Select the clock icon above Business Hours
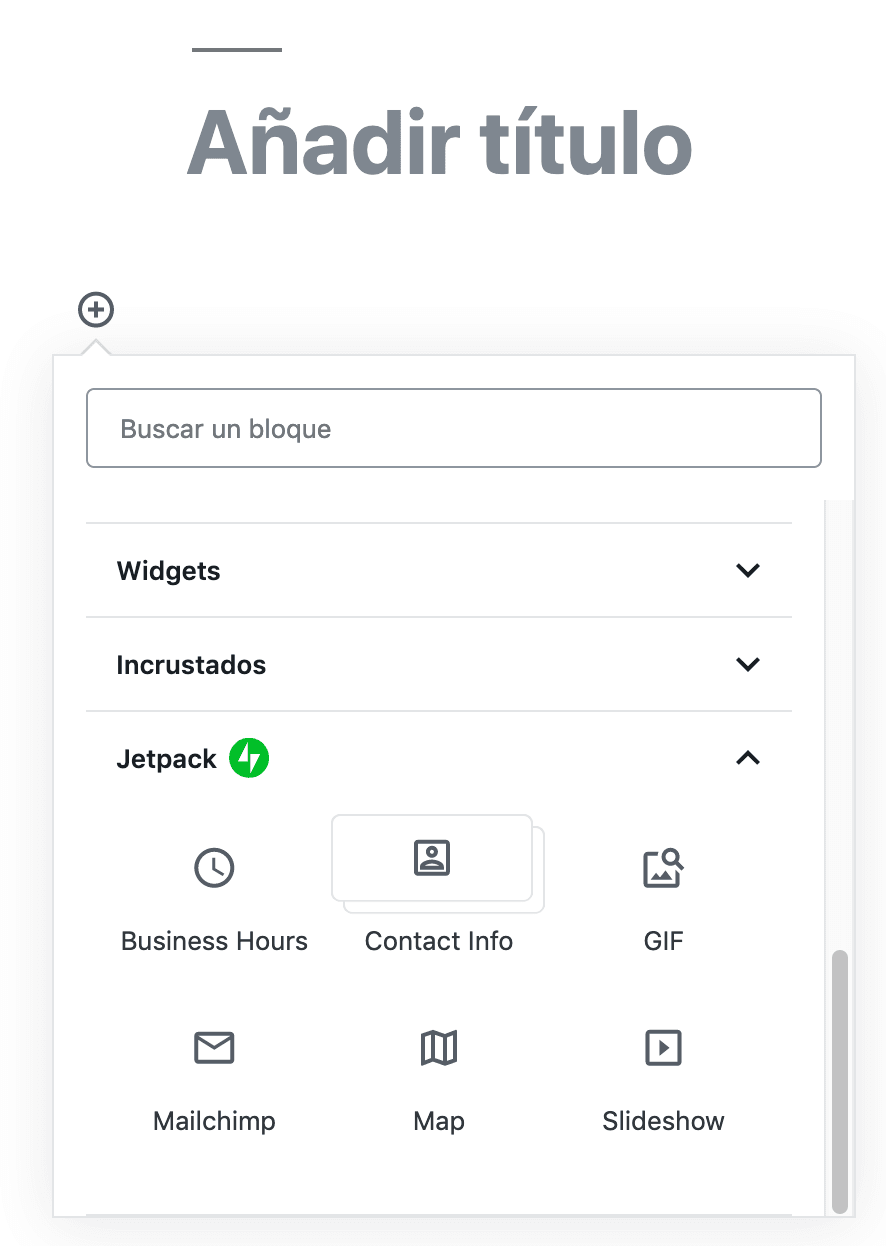 tap(213, 868)
